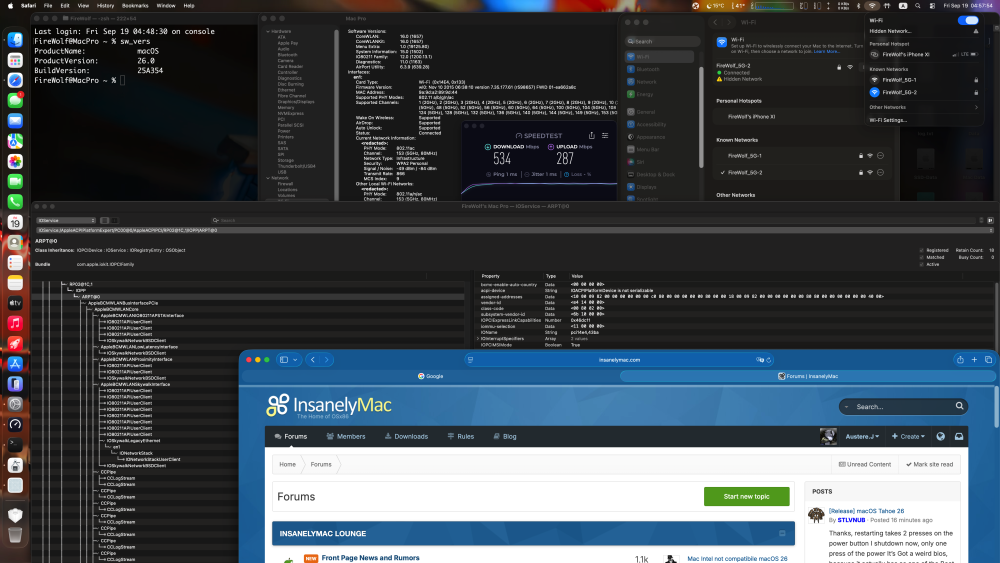Open Front Page News and Rumors forum
Image resolution: width=1000 pixels, height=563 pixels.
(x=371, y=558)
